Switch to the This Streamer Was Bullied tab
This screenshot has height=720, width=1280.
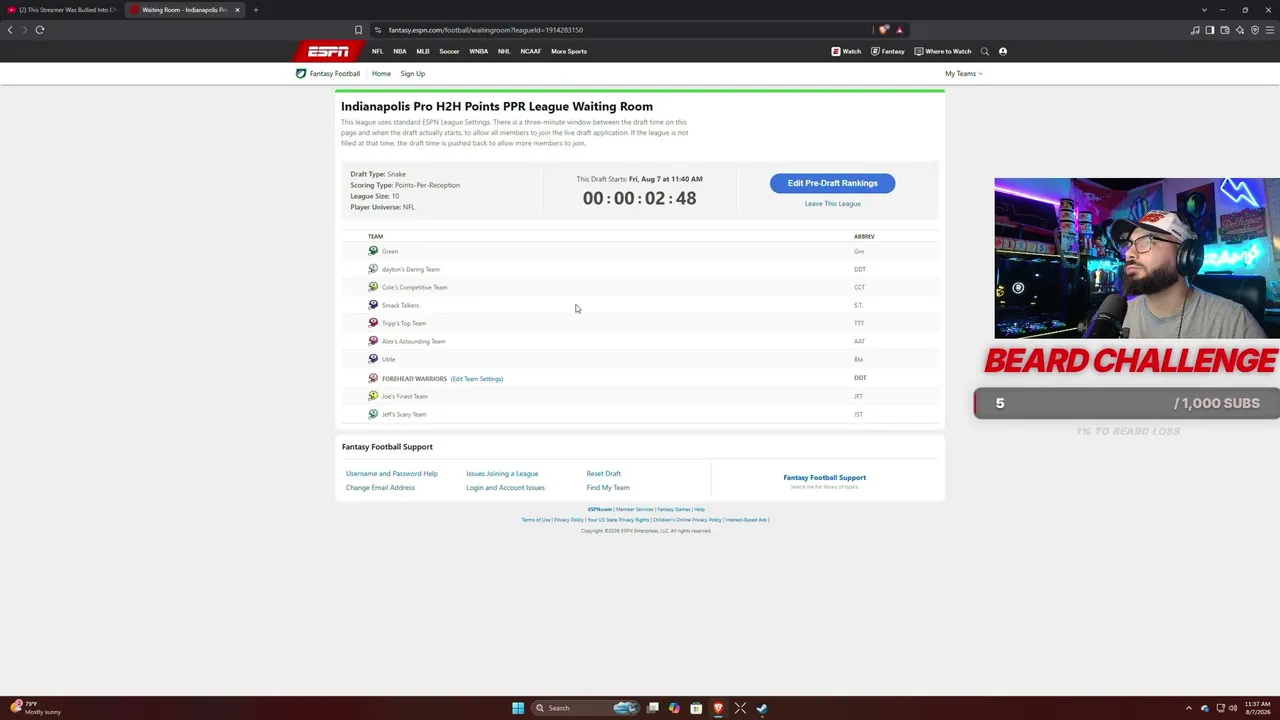click(62, 10)
